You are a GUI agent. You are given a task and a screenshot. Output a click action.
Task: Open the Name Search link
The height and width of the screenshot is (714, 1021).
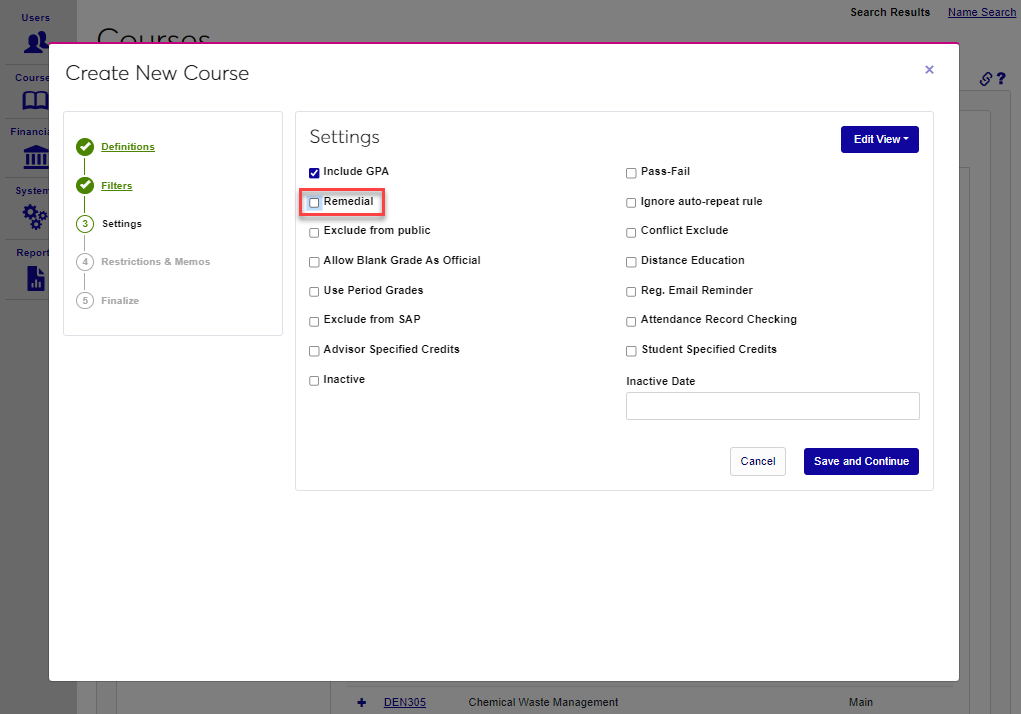click(981, 12)
